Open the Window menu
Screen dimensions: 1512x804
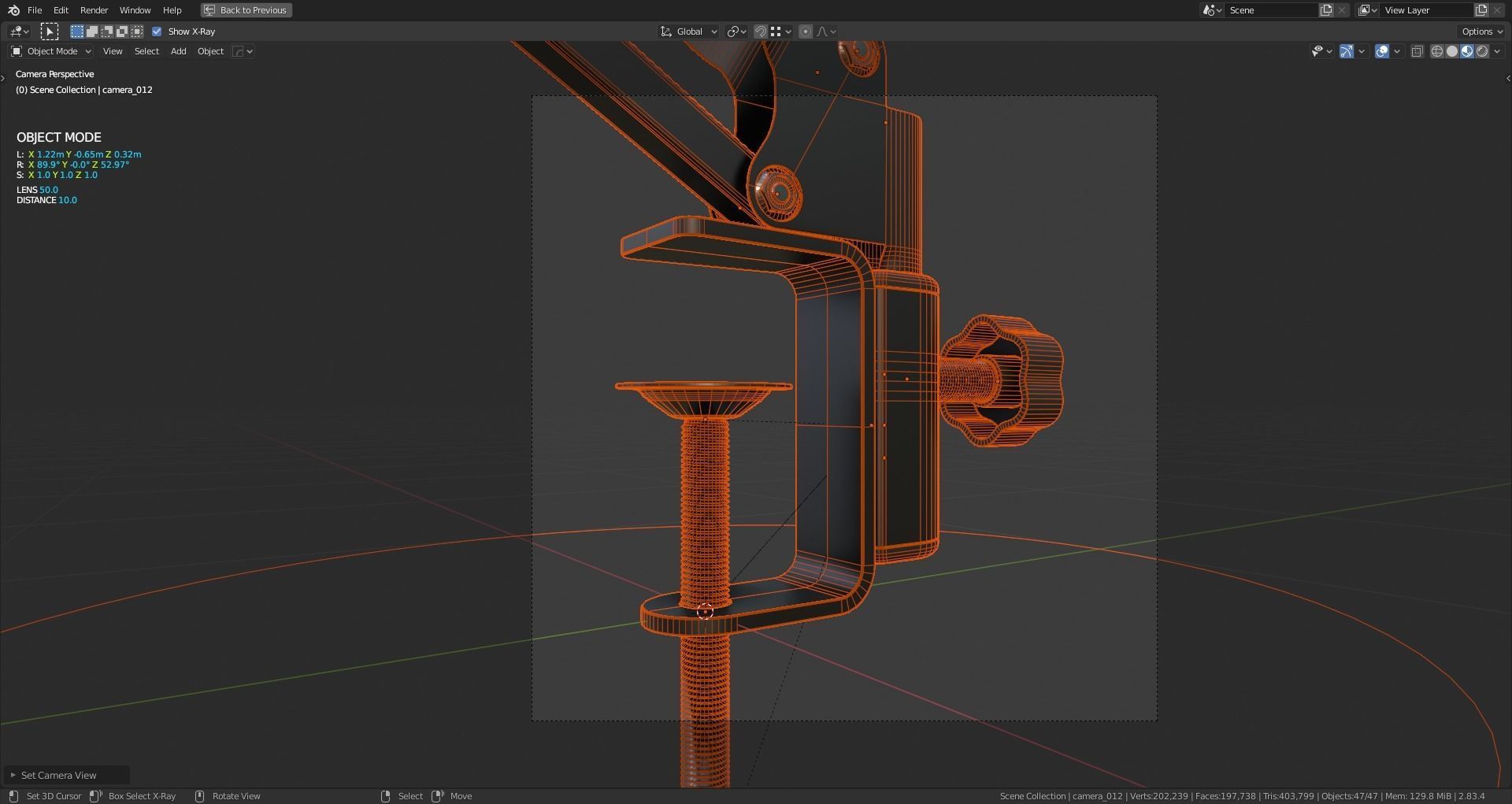click(x=135, y=10)
